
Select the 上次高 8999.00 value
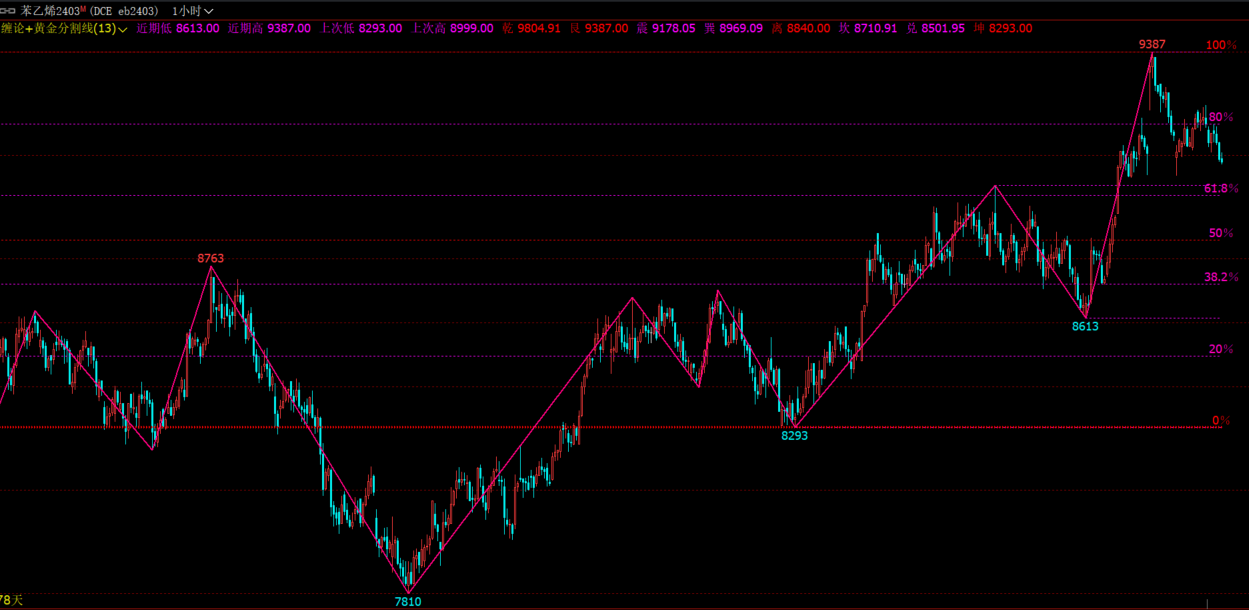click(453, 28)
